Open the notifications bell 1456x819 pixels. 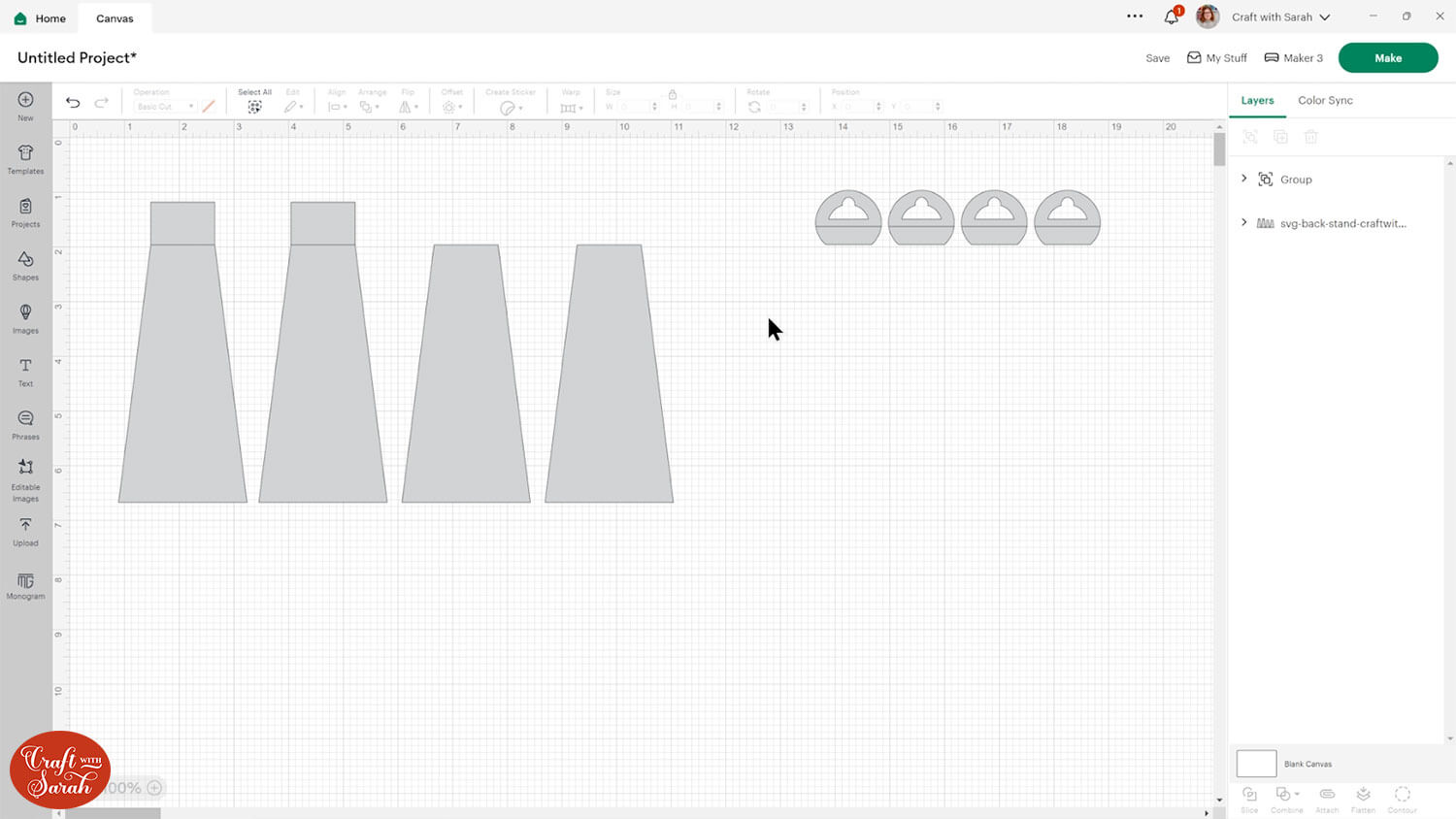[x=1172, y=16]
